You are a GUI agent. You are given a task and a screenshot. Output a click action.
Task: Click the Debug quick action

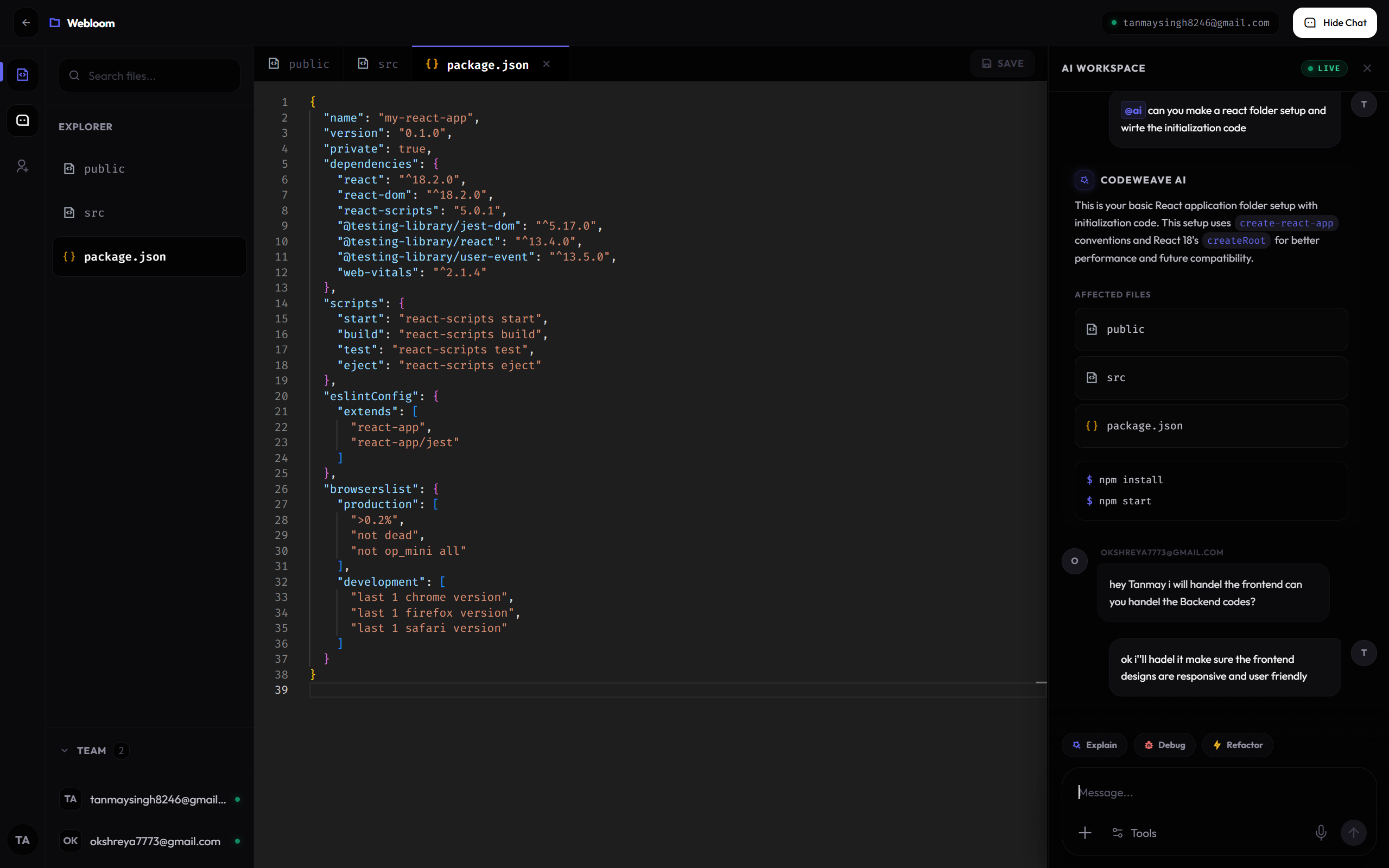click(1165, 745)
